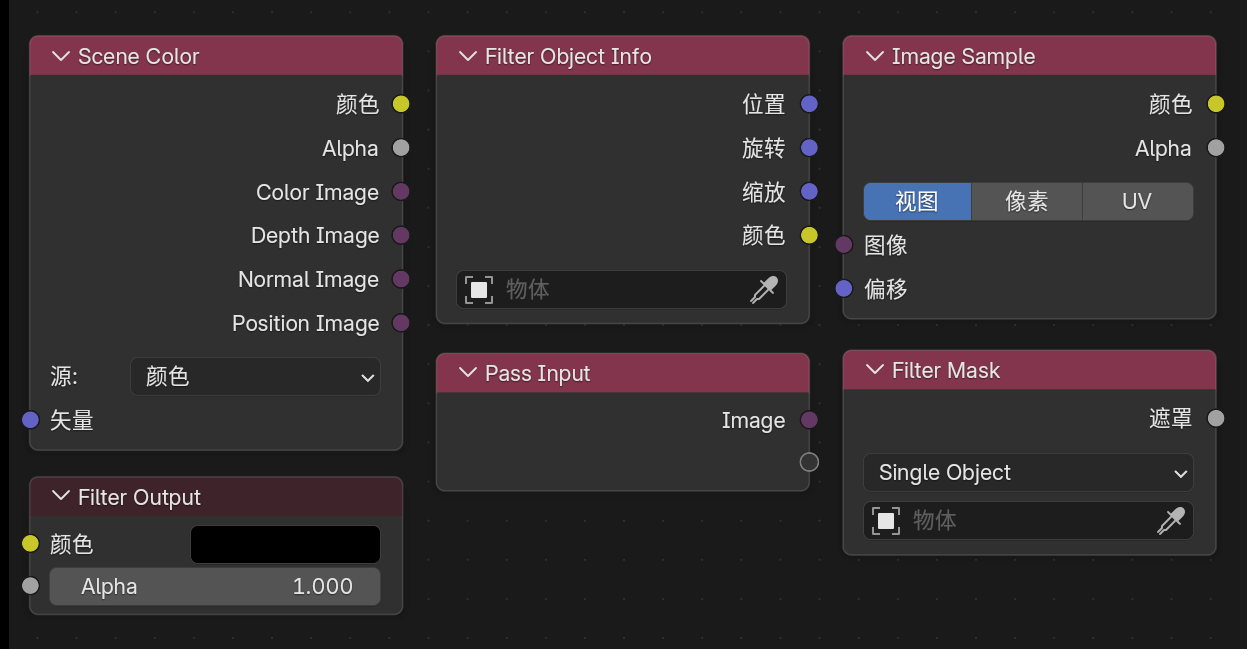Click the empty socket below Image in Pass Input
The width and height of the screenshot is (1247, 649).
click(809, 462)
